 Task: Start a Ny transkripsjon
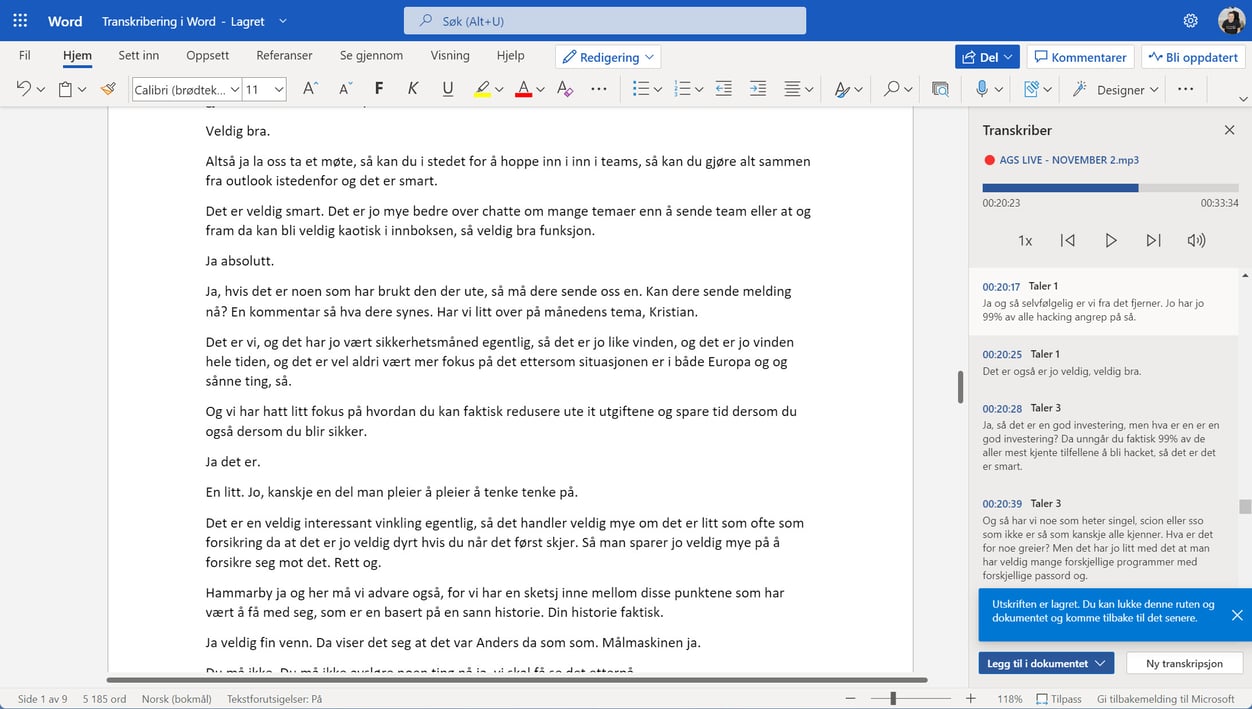(x=1184, y=663)
